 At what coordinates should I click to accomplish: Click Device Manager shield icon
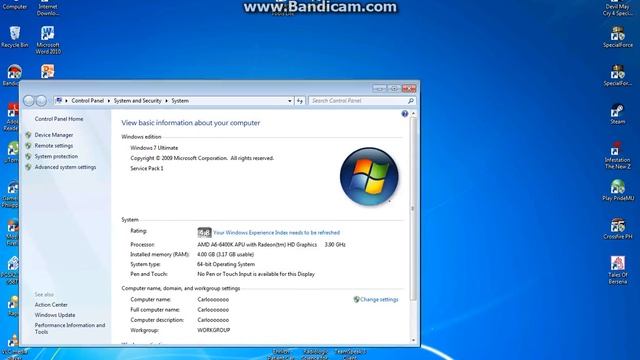28,135
